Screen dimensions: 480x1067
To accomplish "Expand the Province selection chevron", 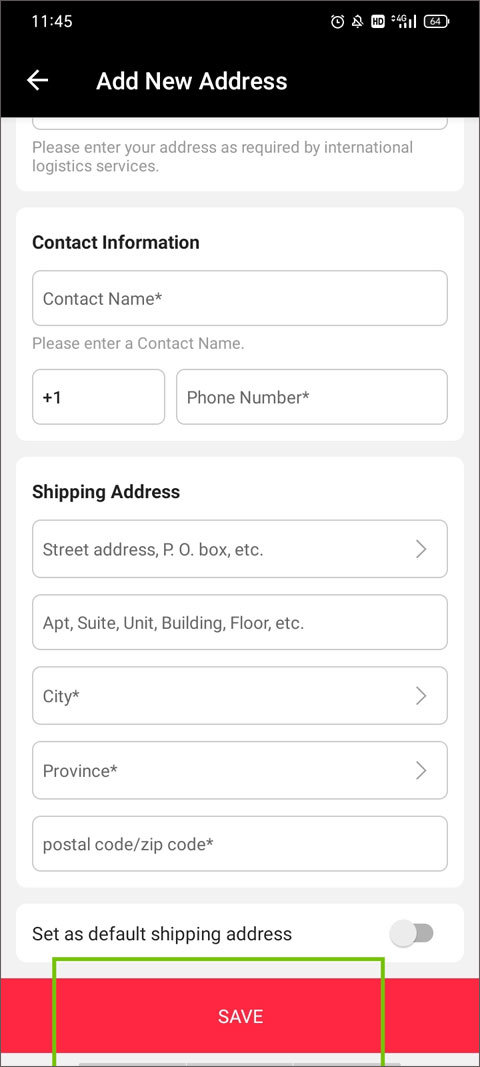I will pyautogui.click(x=421, y=770).
